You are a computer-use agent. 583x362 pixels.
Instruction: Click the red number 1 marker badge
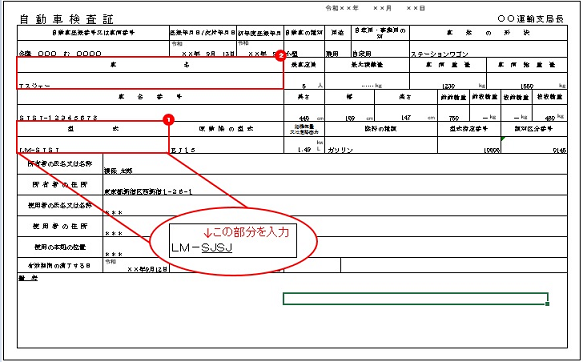[x=168, y=120]
